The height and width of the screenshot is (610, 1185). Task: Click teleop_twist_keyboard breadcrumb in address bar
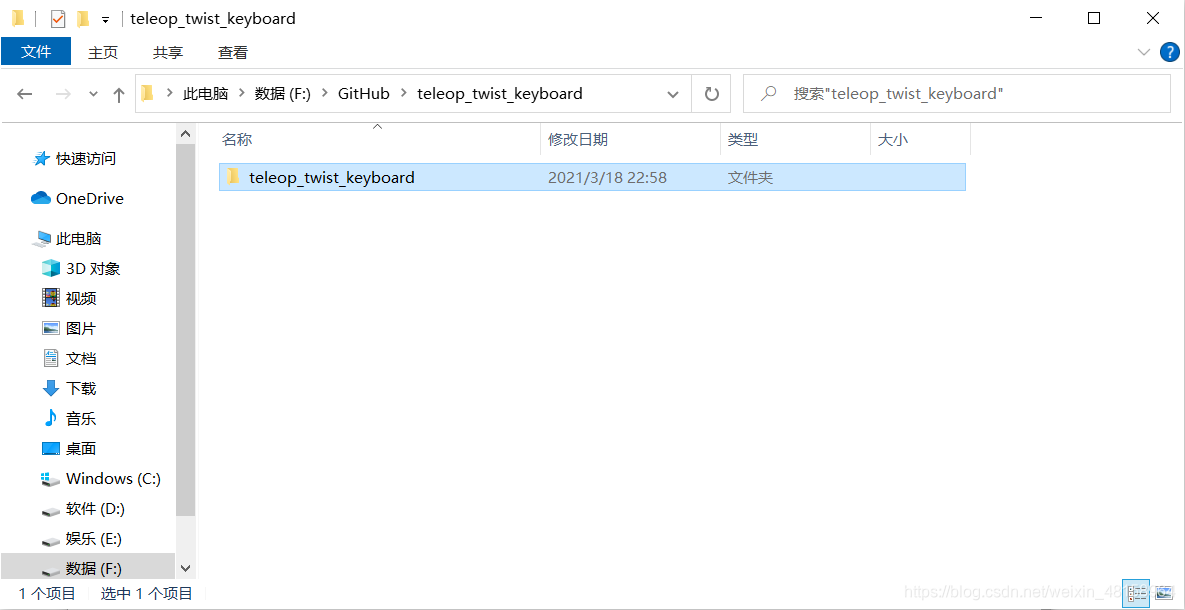click(x=500, y=94)
